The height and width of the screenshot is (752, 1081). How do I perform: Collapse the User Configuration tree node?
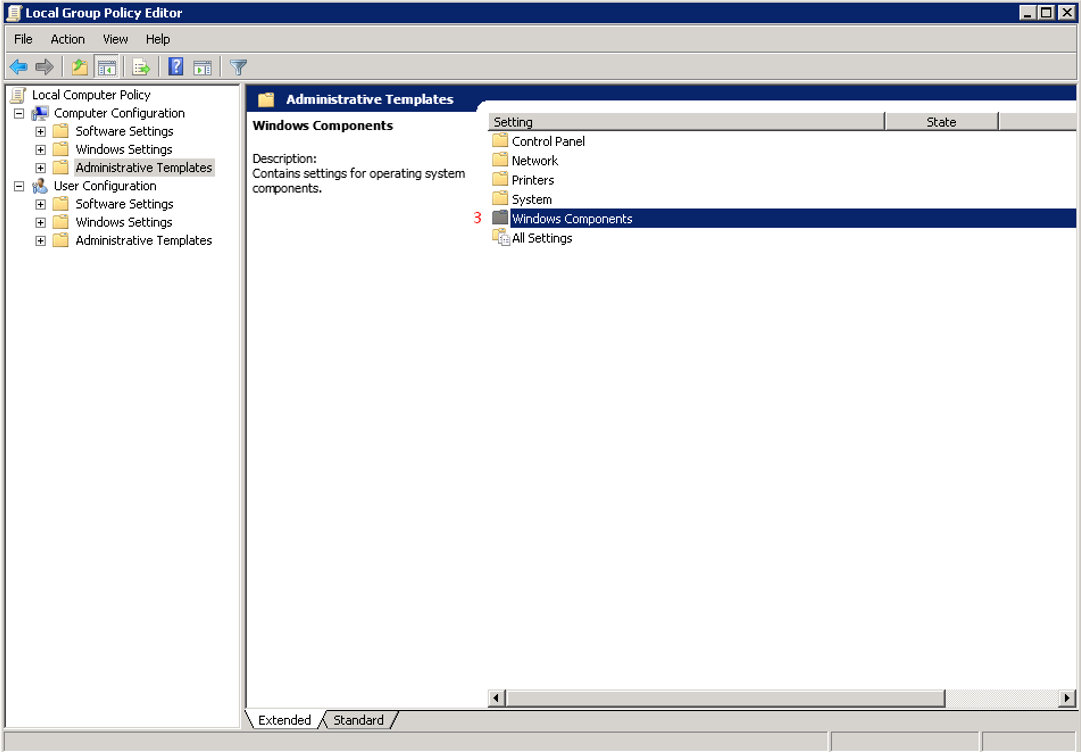19,186
